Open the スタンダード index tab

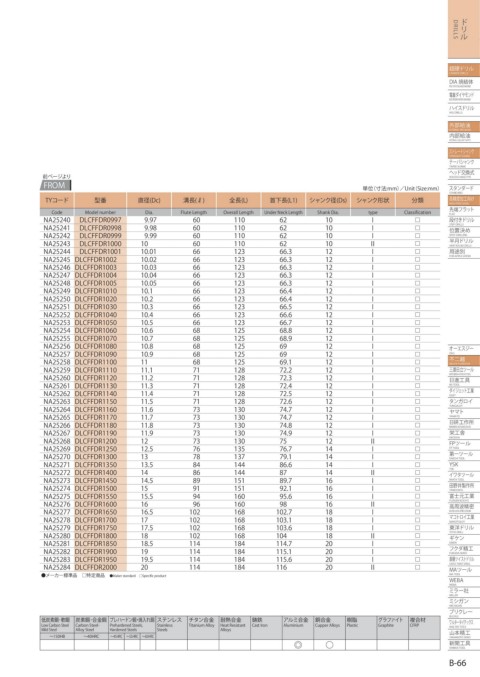(x=464, y=190)
